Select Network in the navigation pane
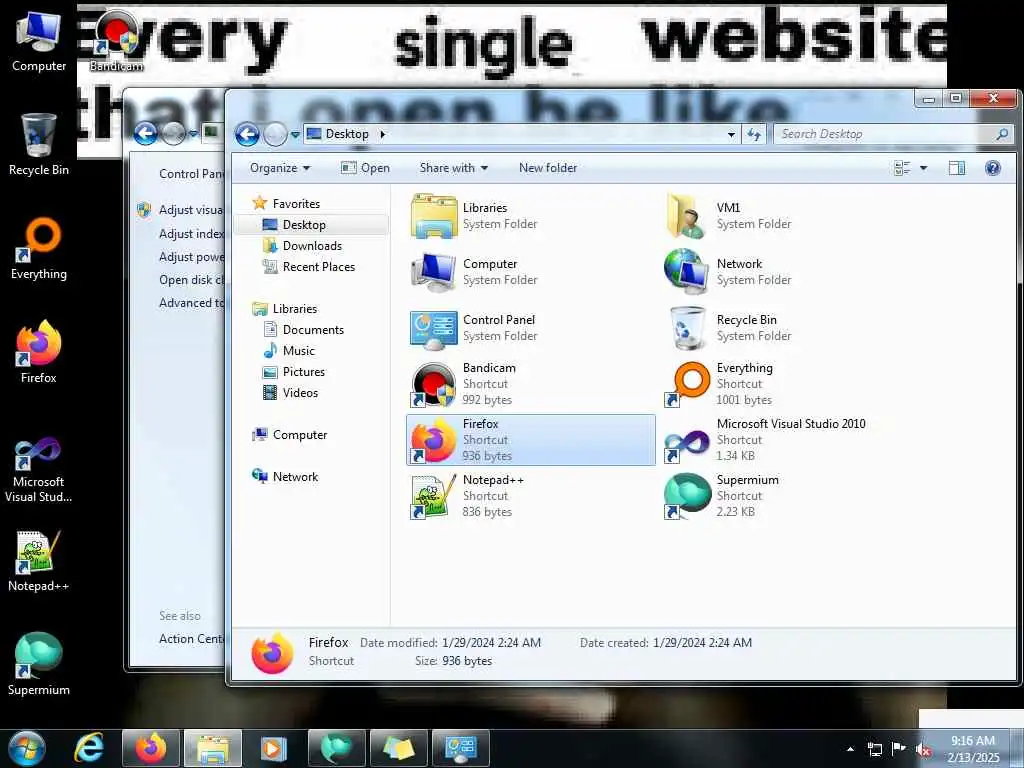 (x=295, y=477)
